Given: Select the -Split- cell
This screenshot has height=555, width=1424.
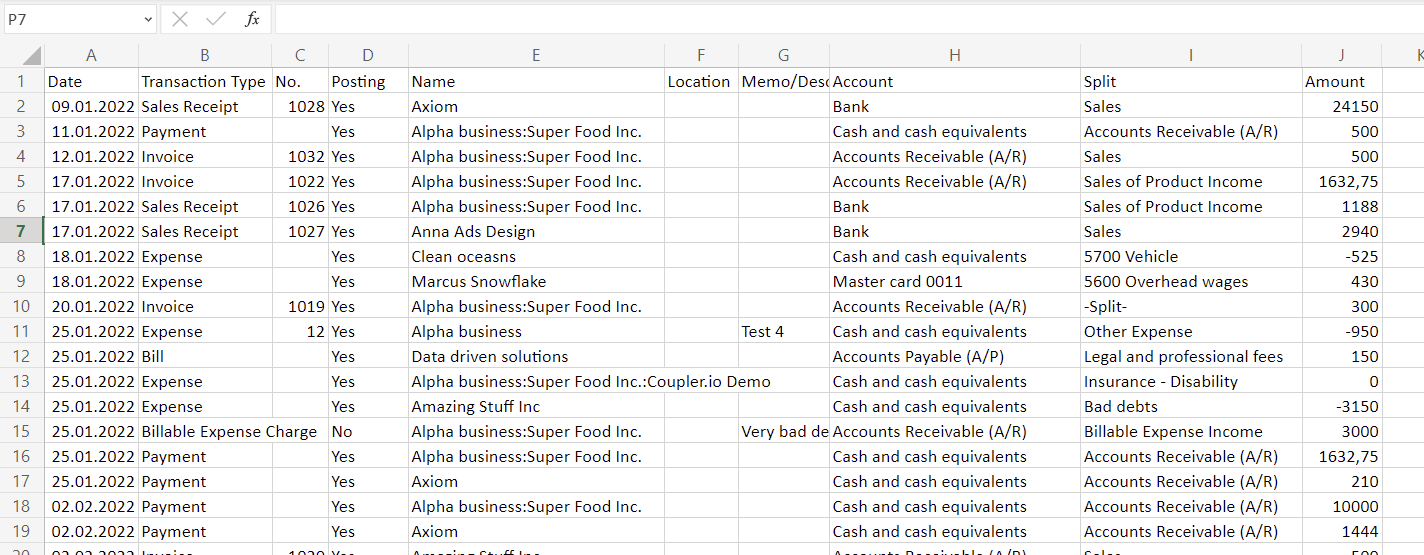Looking at the screenshot, I should [x=1191, y=306].
